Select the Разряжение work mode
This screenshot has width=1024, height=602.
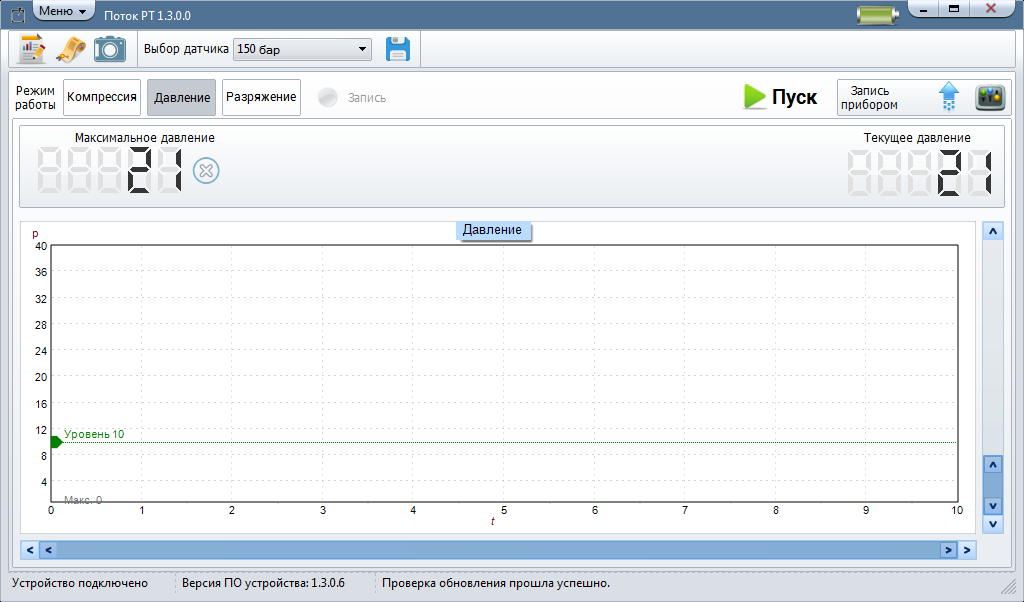[261, 98]
